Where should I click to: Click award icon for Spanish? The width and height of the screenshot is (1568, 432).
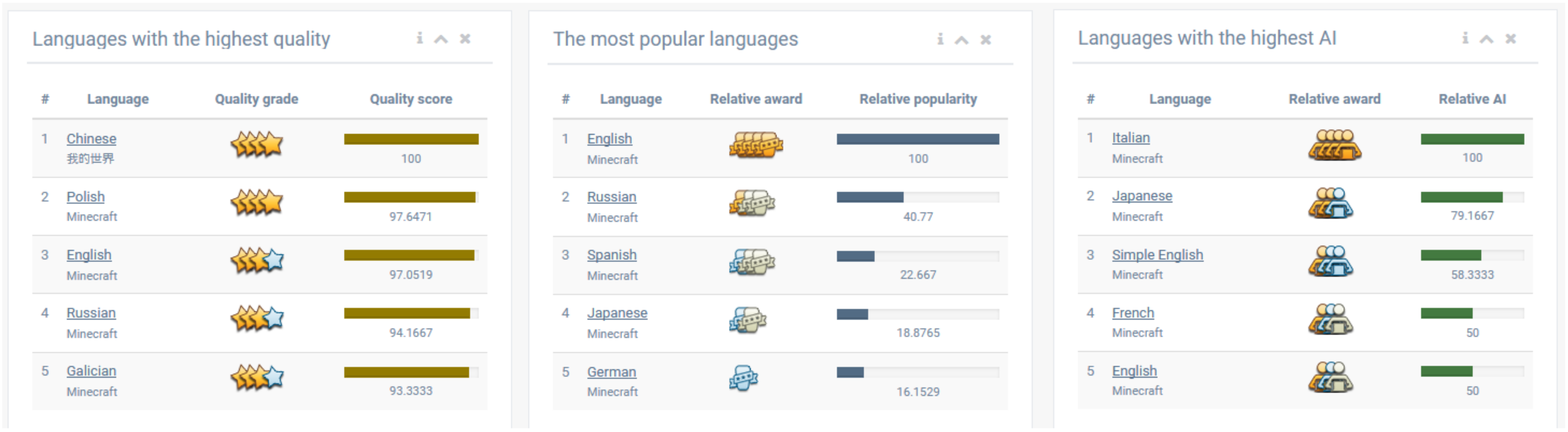coord(752,262)
